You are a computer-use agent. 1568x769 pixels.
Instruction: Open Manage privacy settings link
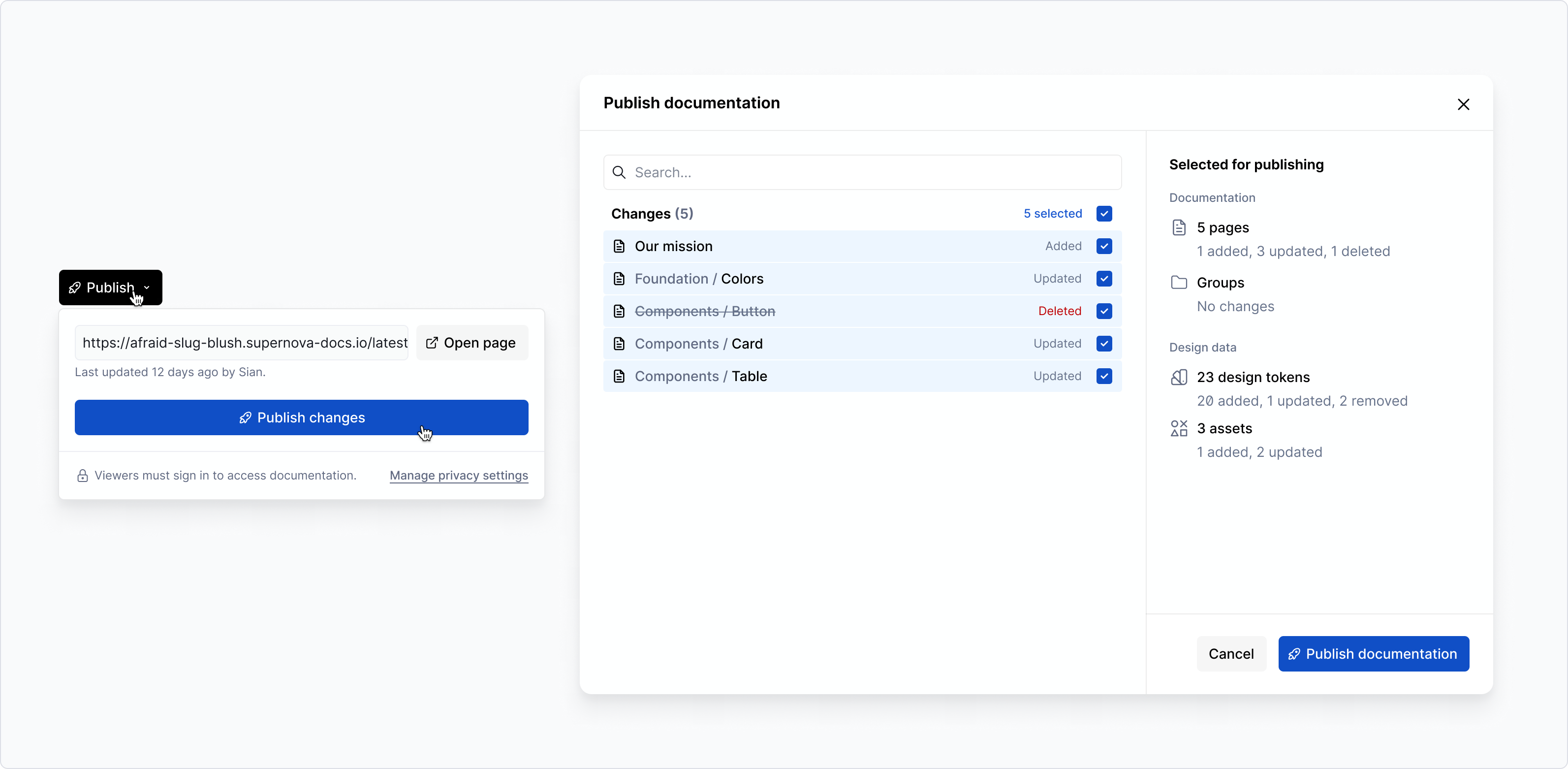click(458, 476)
